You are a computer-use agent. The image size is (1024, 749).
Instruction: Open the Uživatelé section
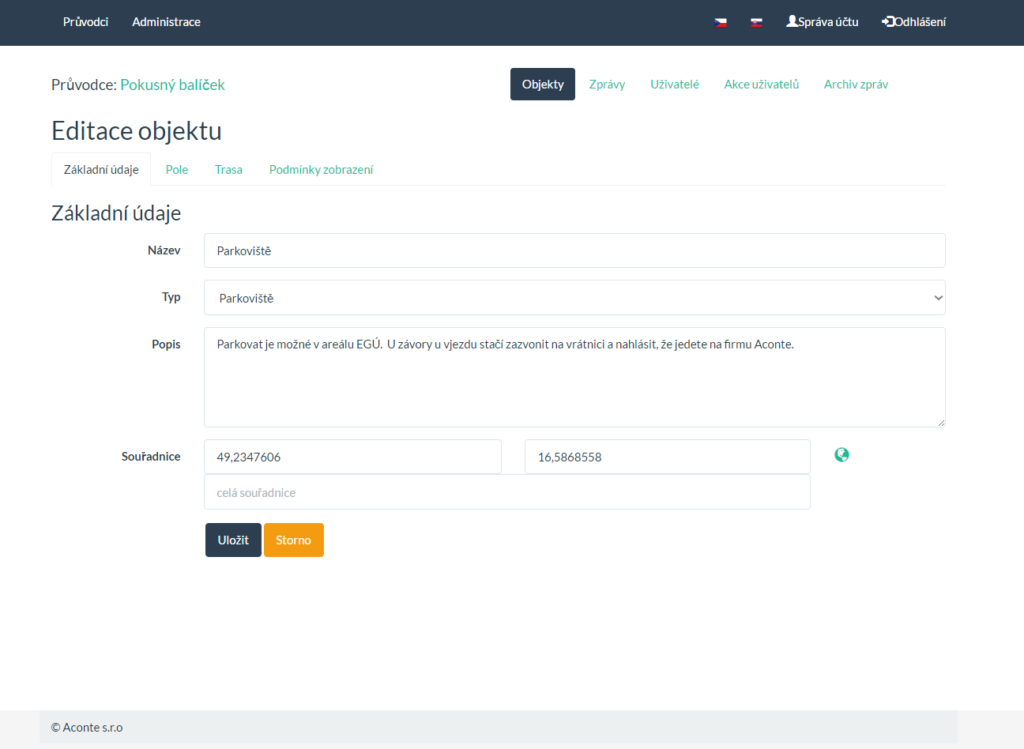[x=674, y=85]
